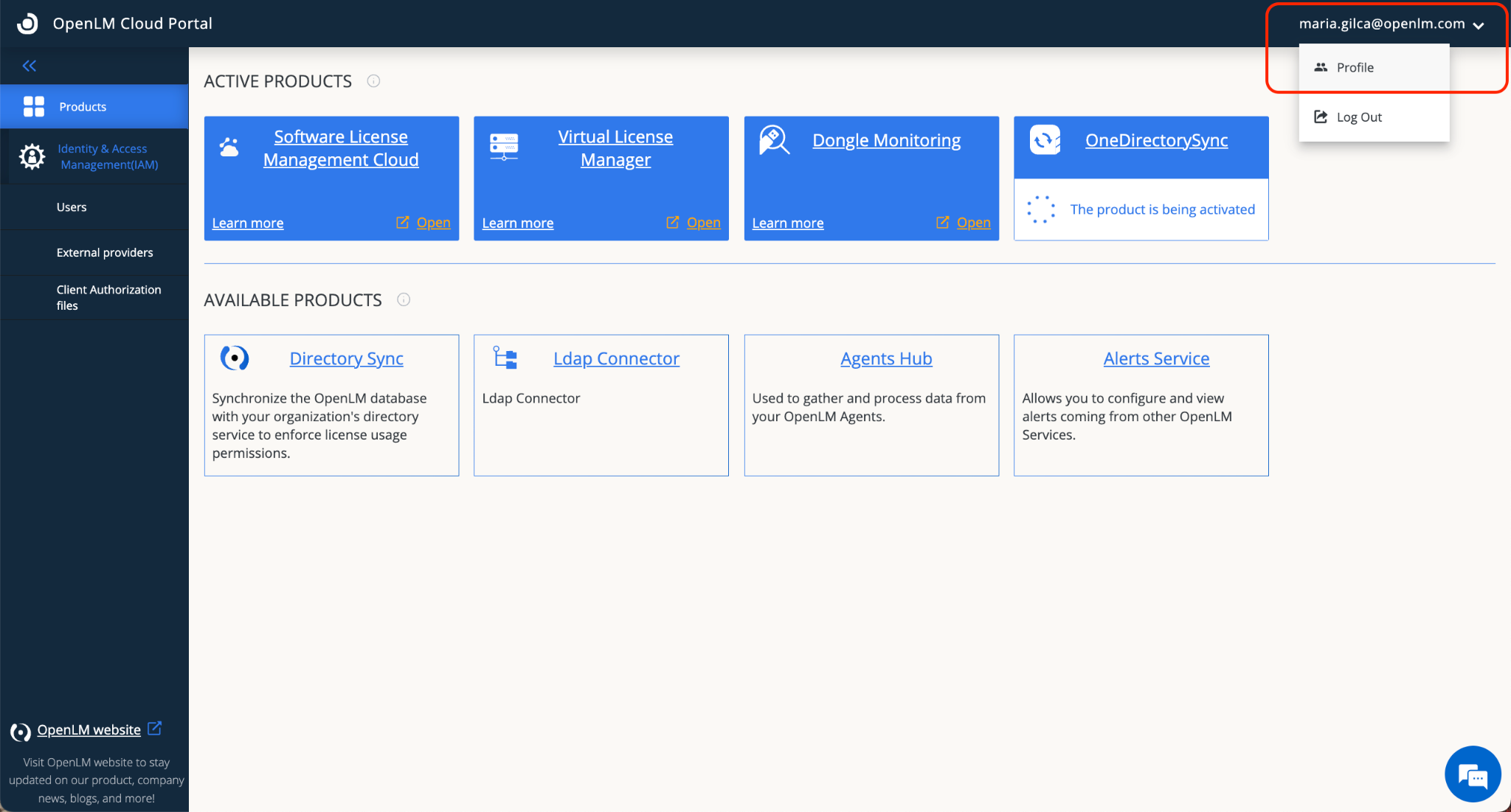This screenshot has width=1511, height=812.
Task: Choose Log Out from user menu
Action: point(1358,117)
